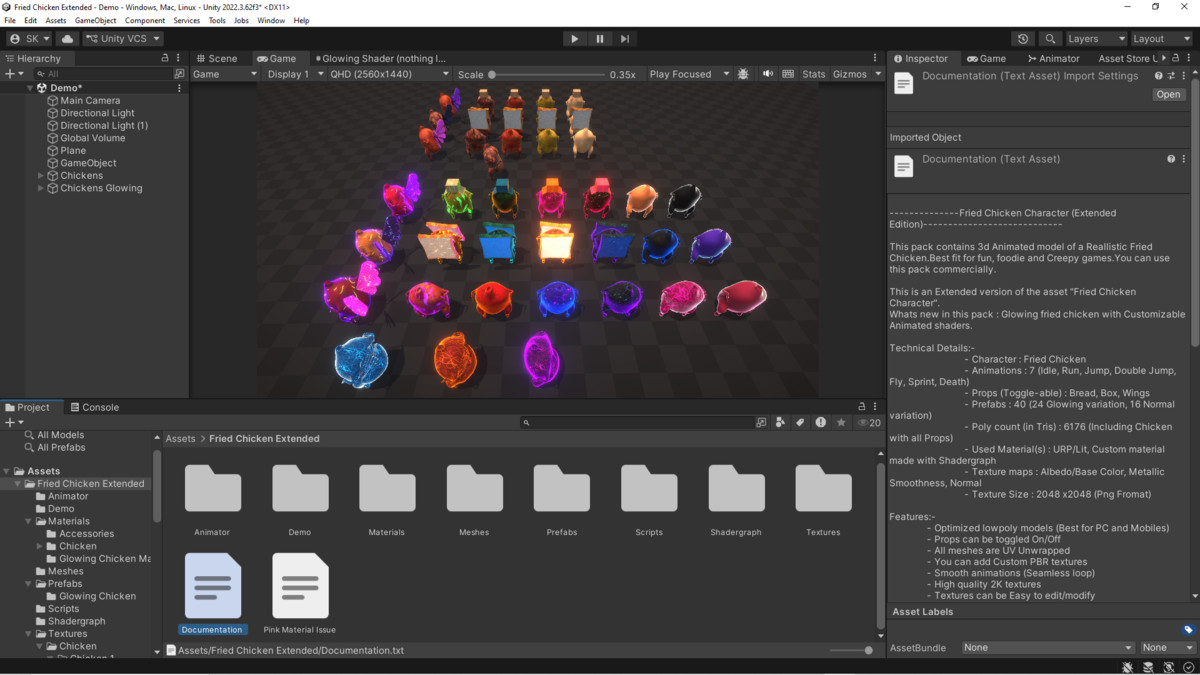The height and width of the screenshot is (675, 1200).
Task: Open the Gizmos dropdown arrow
Action: point(879,74)
